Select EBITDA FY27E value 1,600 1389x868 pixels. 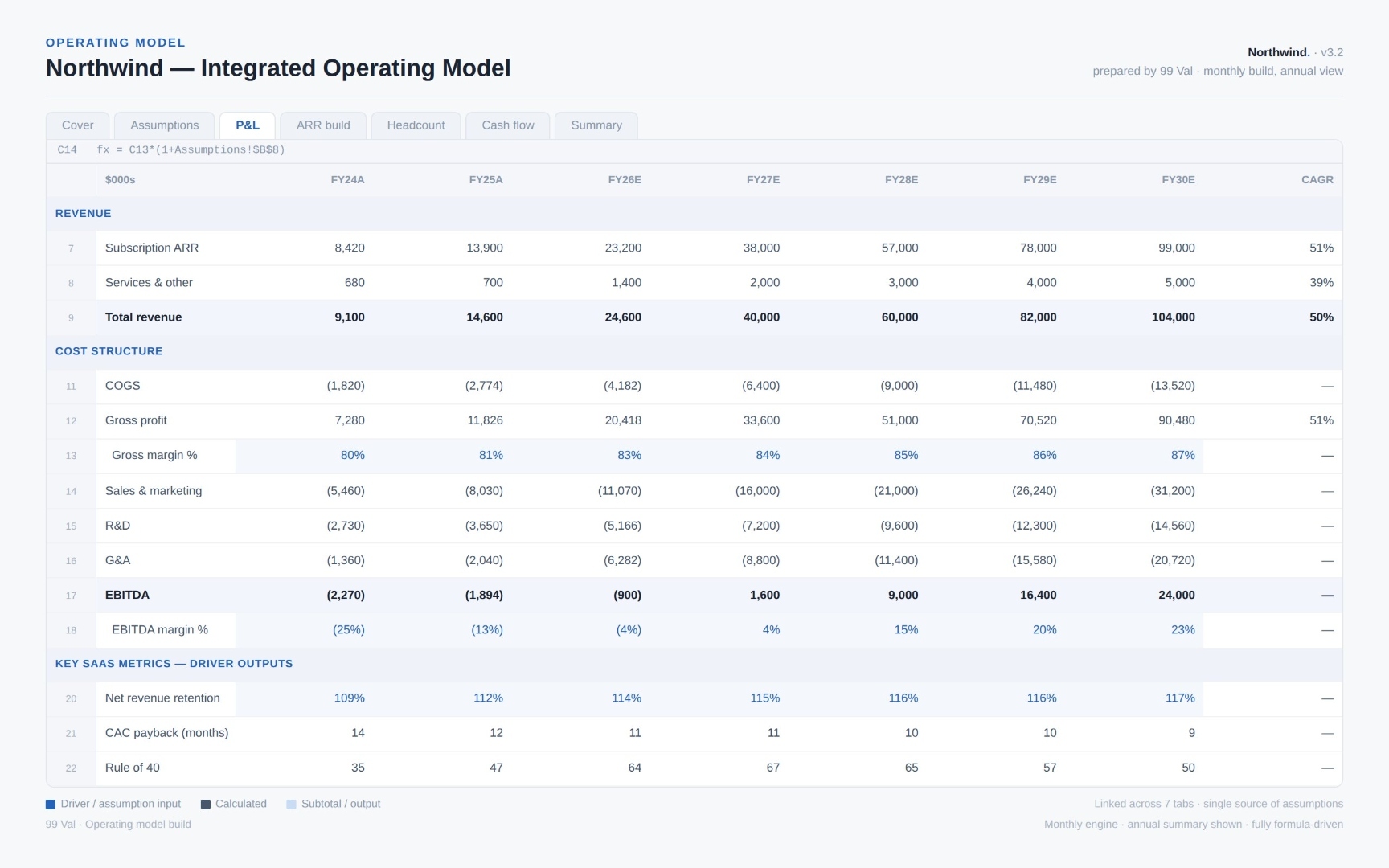click(764, 595)
